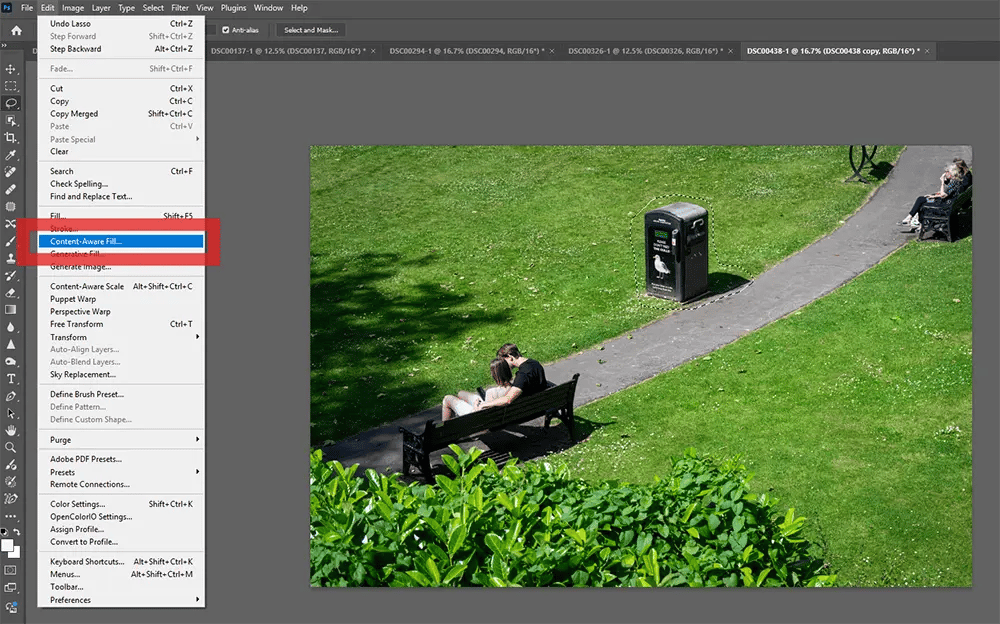
Task: Go to the Photoshop Home screen icon
Action: (16, 30)
